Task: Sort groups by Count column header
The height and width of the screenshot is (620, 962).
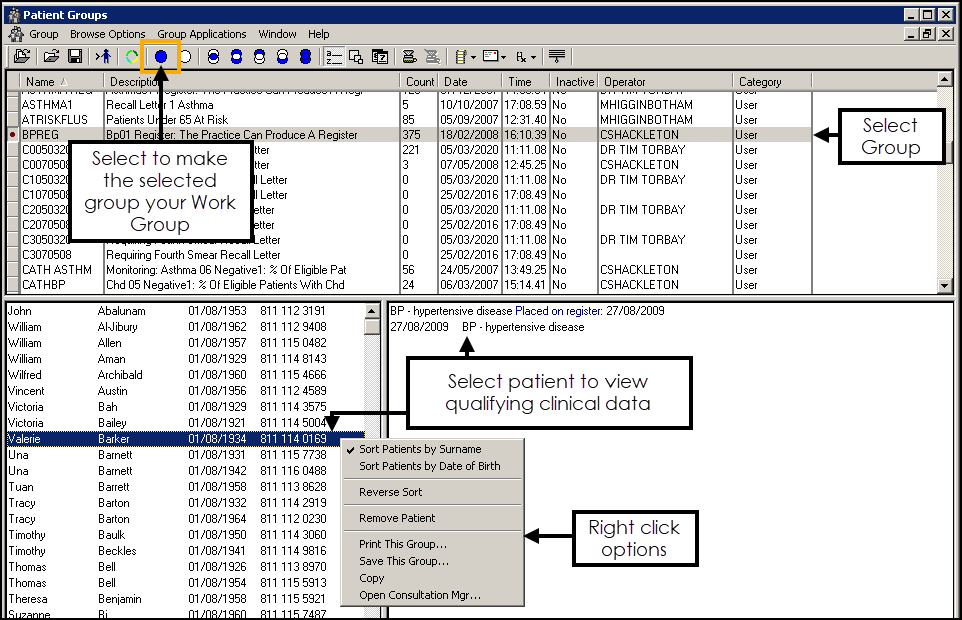Action: 420,82
